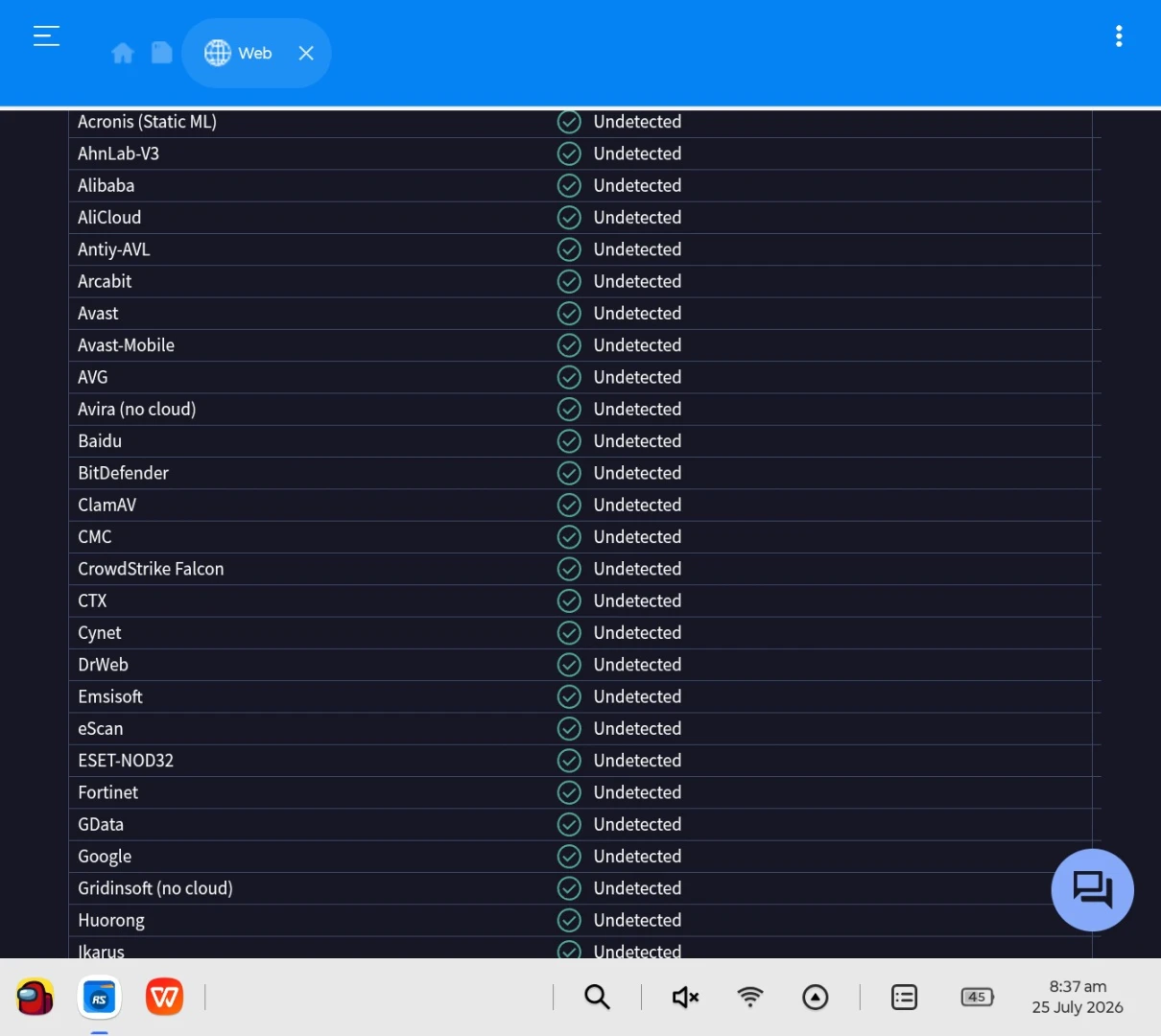Select the Alibaba engine name
This screenshot has height=1036, width=1161.
pos(106,186)
